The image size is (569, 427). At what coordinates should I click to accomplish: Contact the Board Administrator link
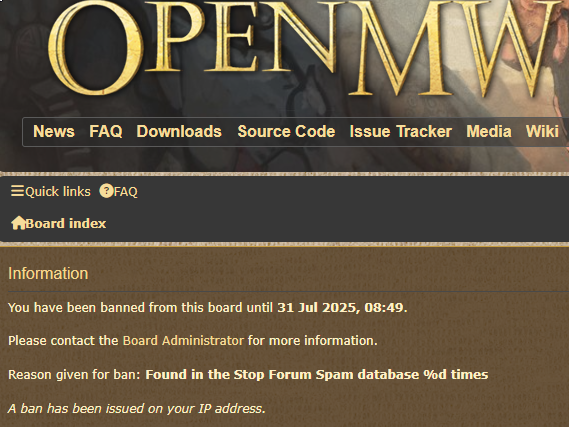tap(183, 341)
